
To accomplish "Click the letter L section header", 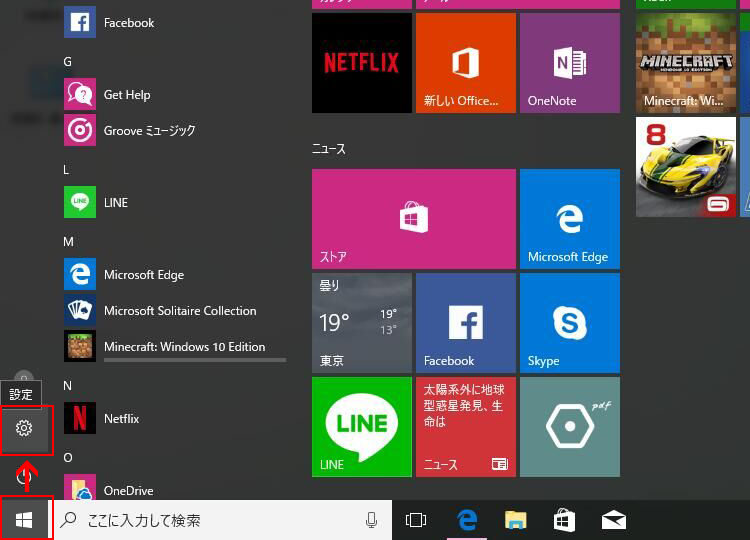I will point(66,170).
